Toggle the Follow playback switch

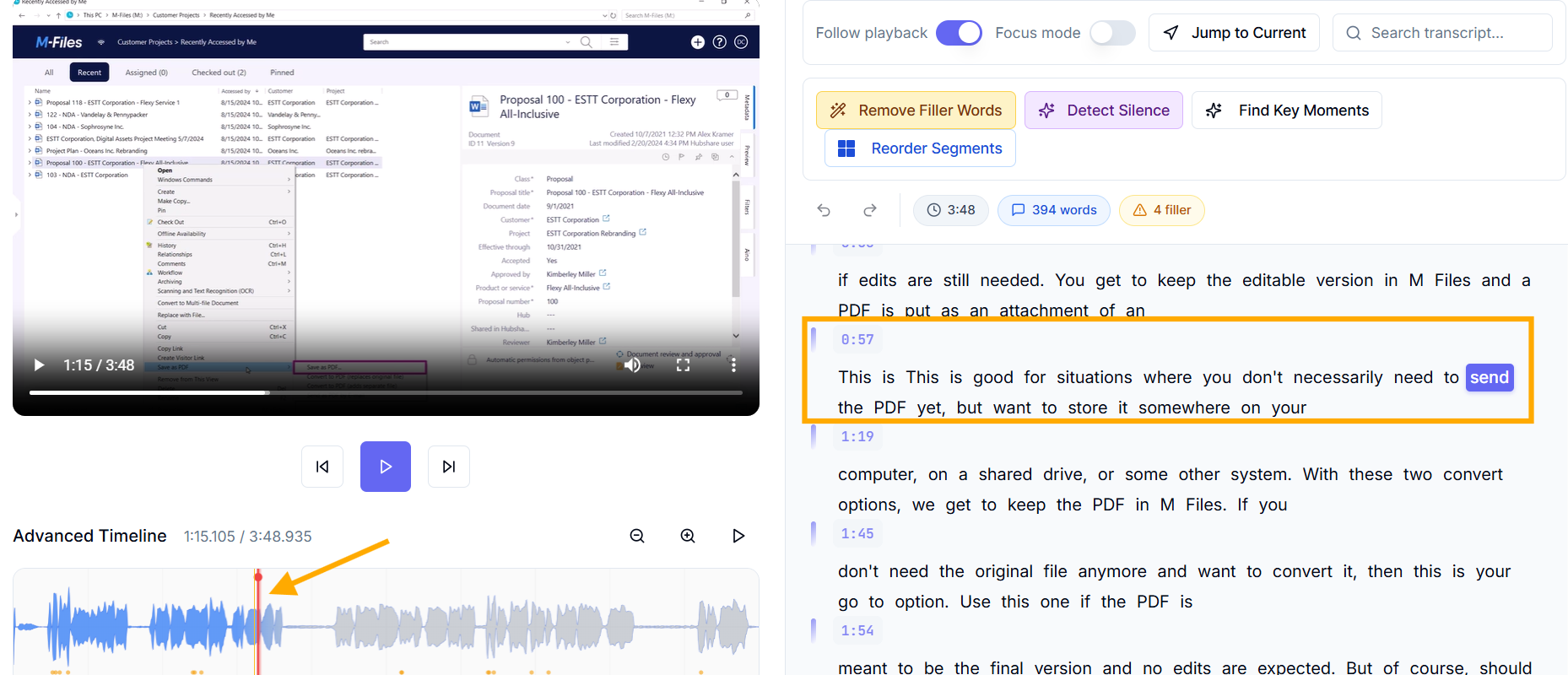coord(959,33)
